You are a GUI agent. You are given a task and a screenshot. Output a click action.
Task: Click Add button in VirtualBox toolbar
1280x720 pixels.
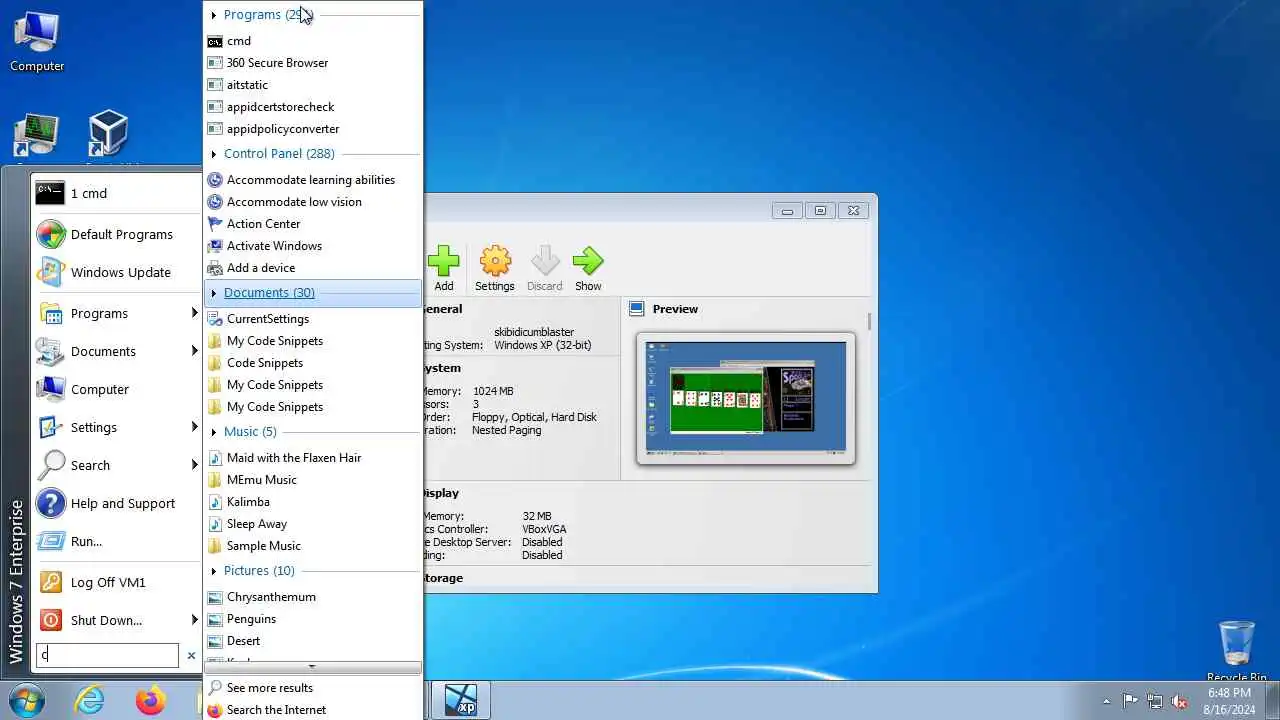coord(443,269)
